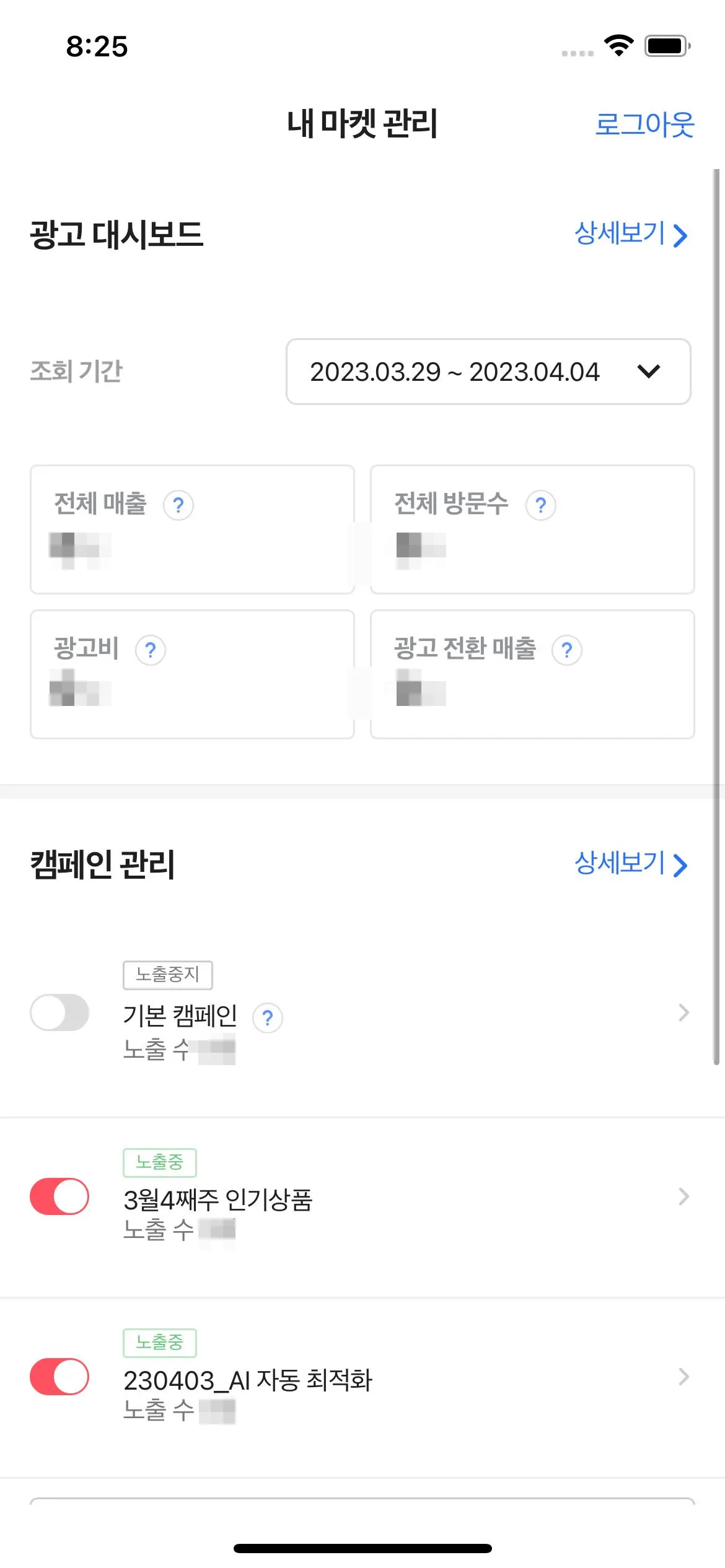The image size is (725, 1568).
Task: Click help icon beside 광고비
Action: click(150, 650)
